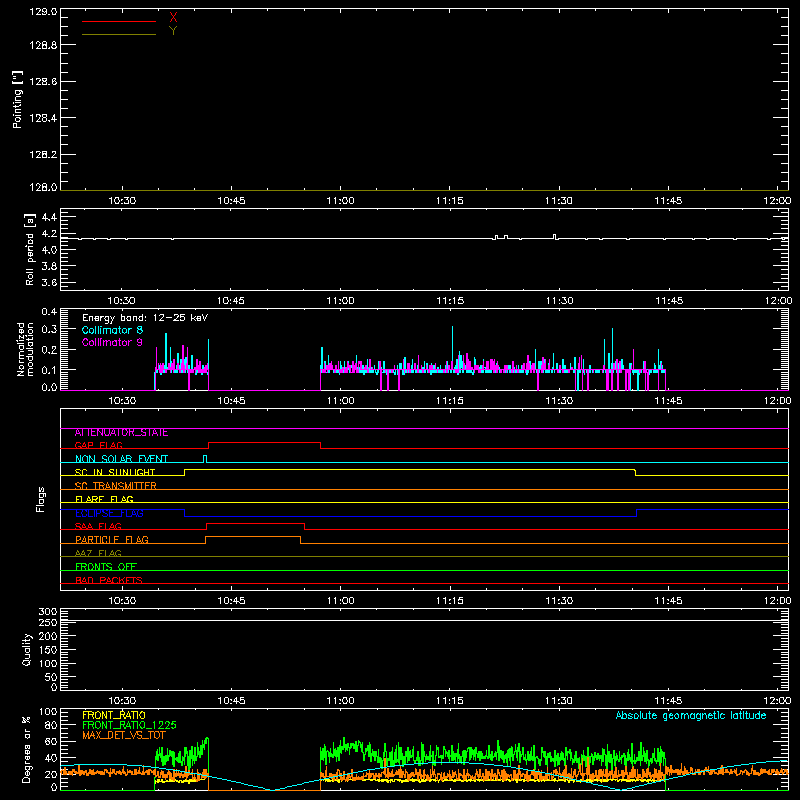Click the GAP_FLAG label
Screen dimensions: 800x800
point(98,445)
